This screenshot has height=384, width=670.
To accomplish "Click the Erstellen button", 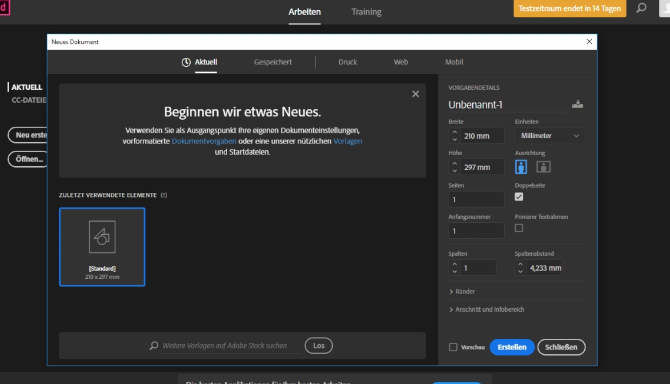I will tap(512, 347).
